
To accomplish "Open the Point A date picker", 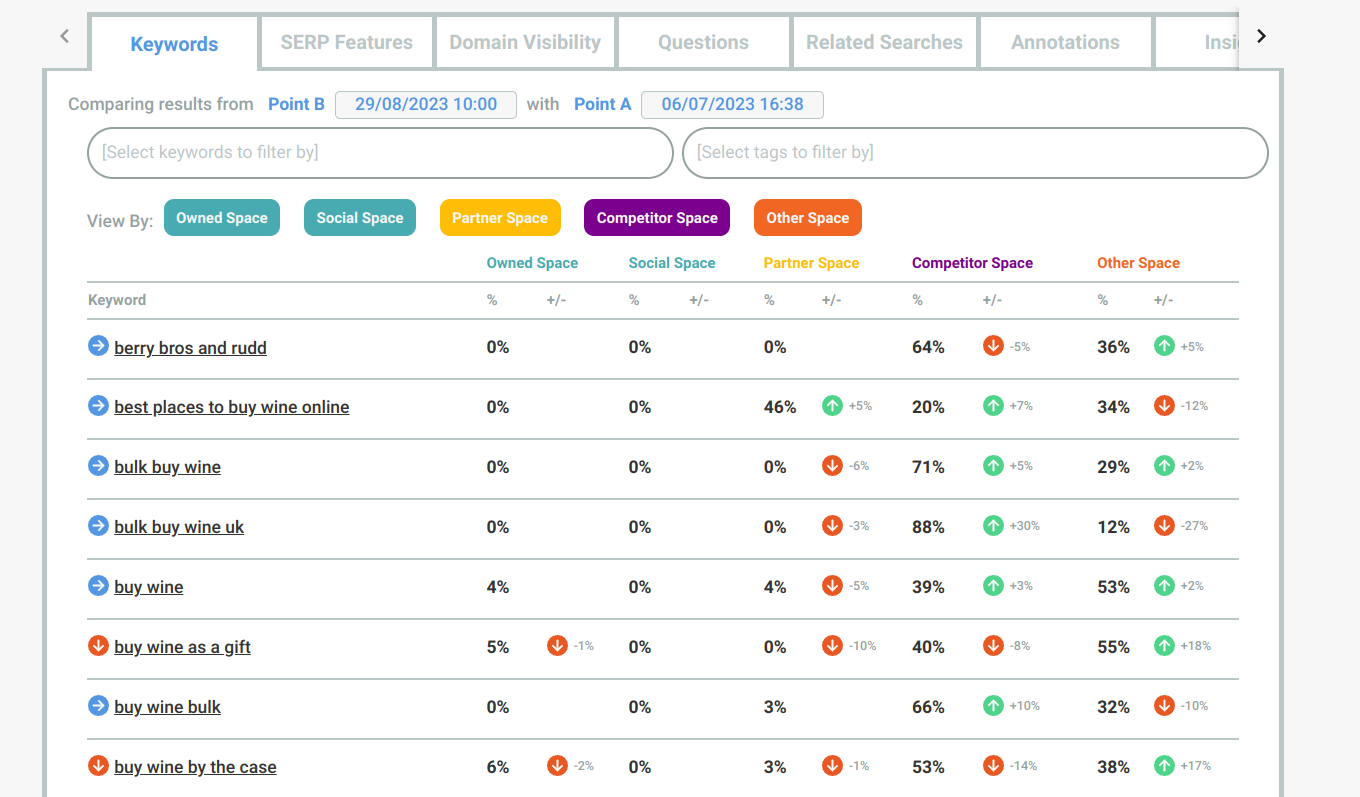I will 732,104.
